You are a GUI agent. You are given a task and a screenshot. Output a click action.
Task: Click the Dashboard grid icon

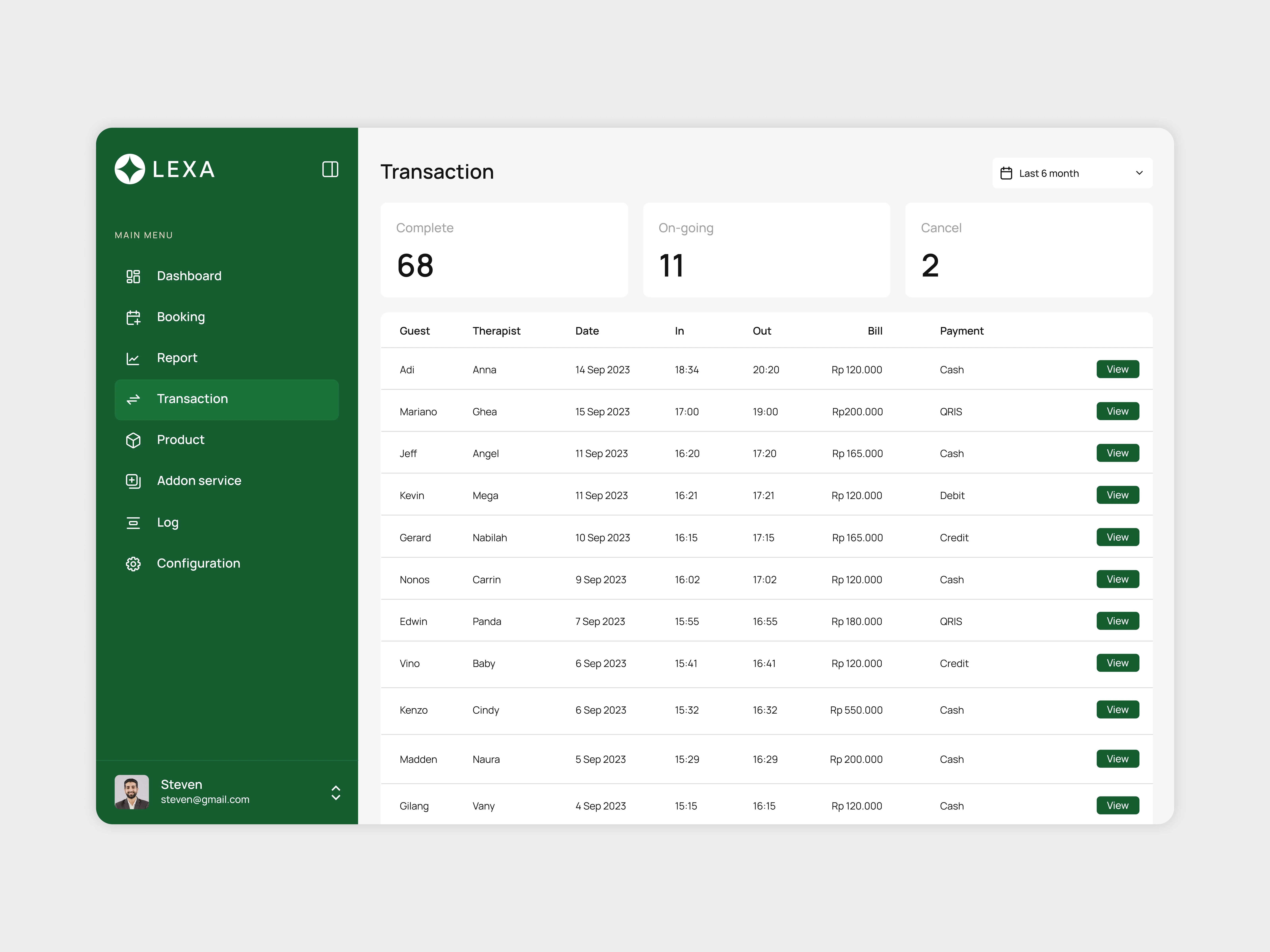click(133, 277)
